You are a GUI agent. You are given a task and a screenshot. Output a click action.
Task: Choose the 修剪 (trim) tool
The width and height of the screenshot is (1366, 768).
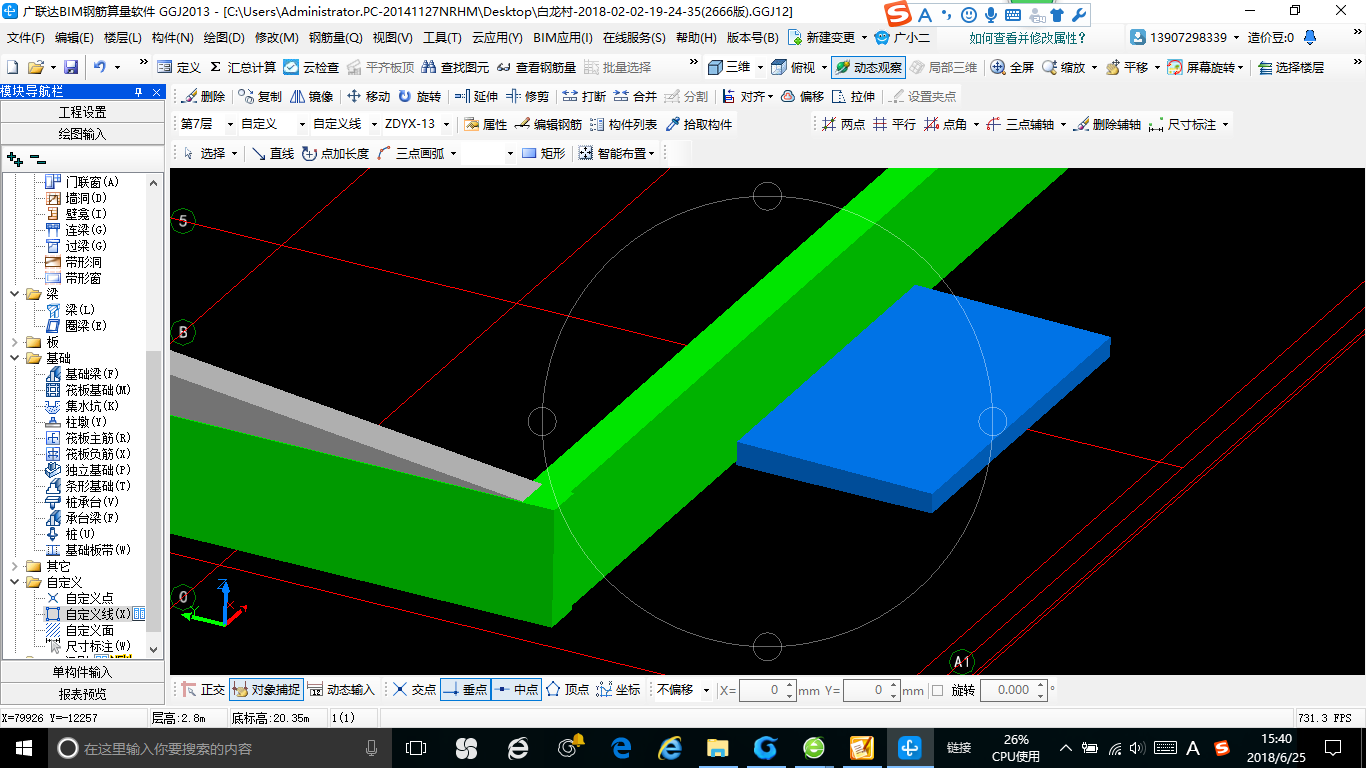(x=528, y=97)
